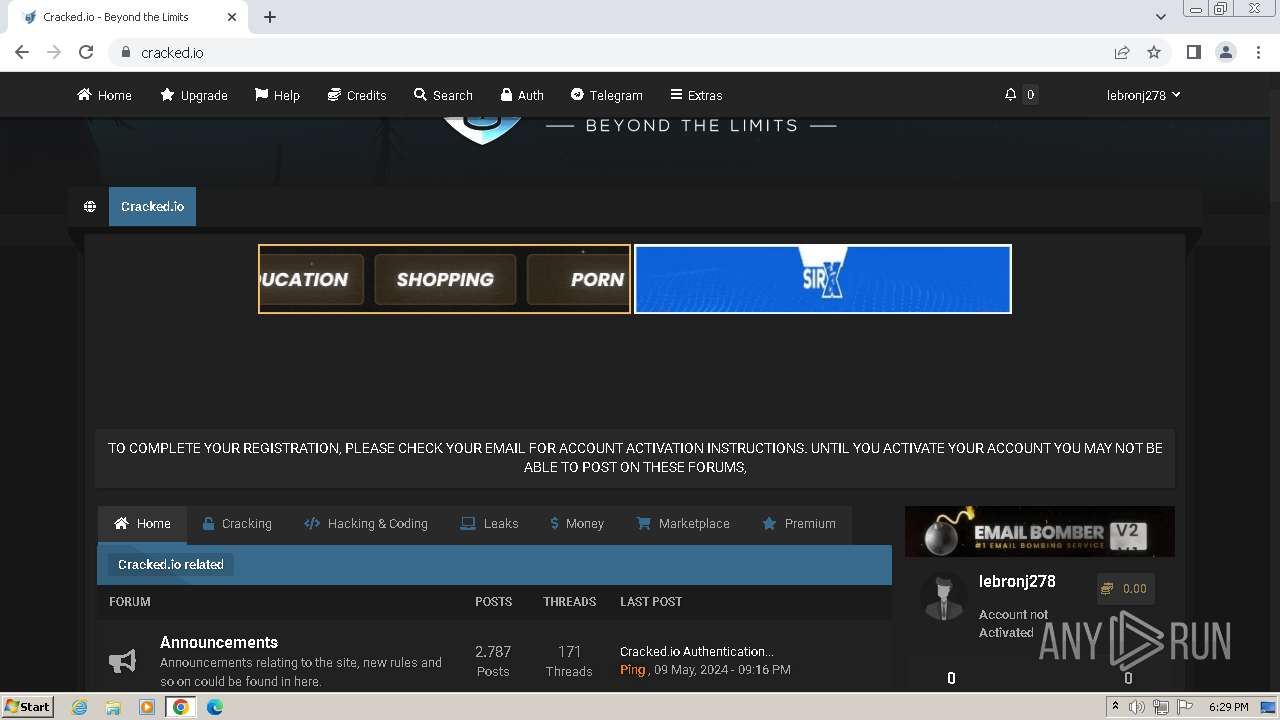Expand the tab search chevron
Image resolution: width=1280 pixels, height=720 pixels.
point(1161,17)
